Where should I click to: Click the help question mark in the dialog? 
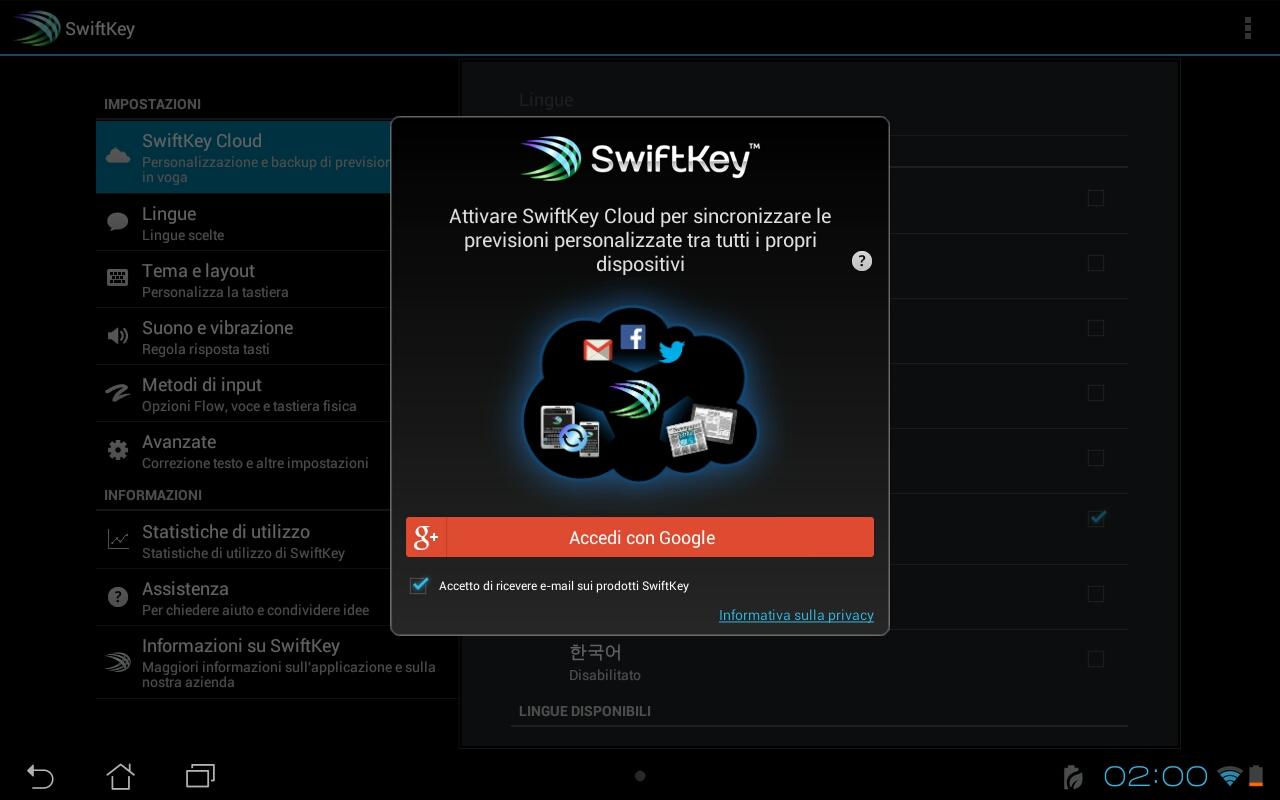tap(861, 261)
